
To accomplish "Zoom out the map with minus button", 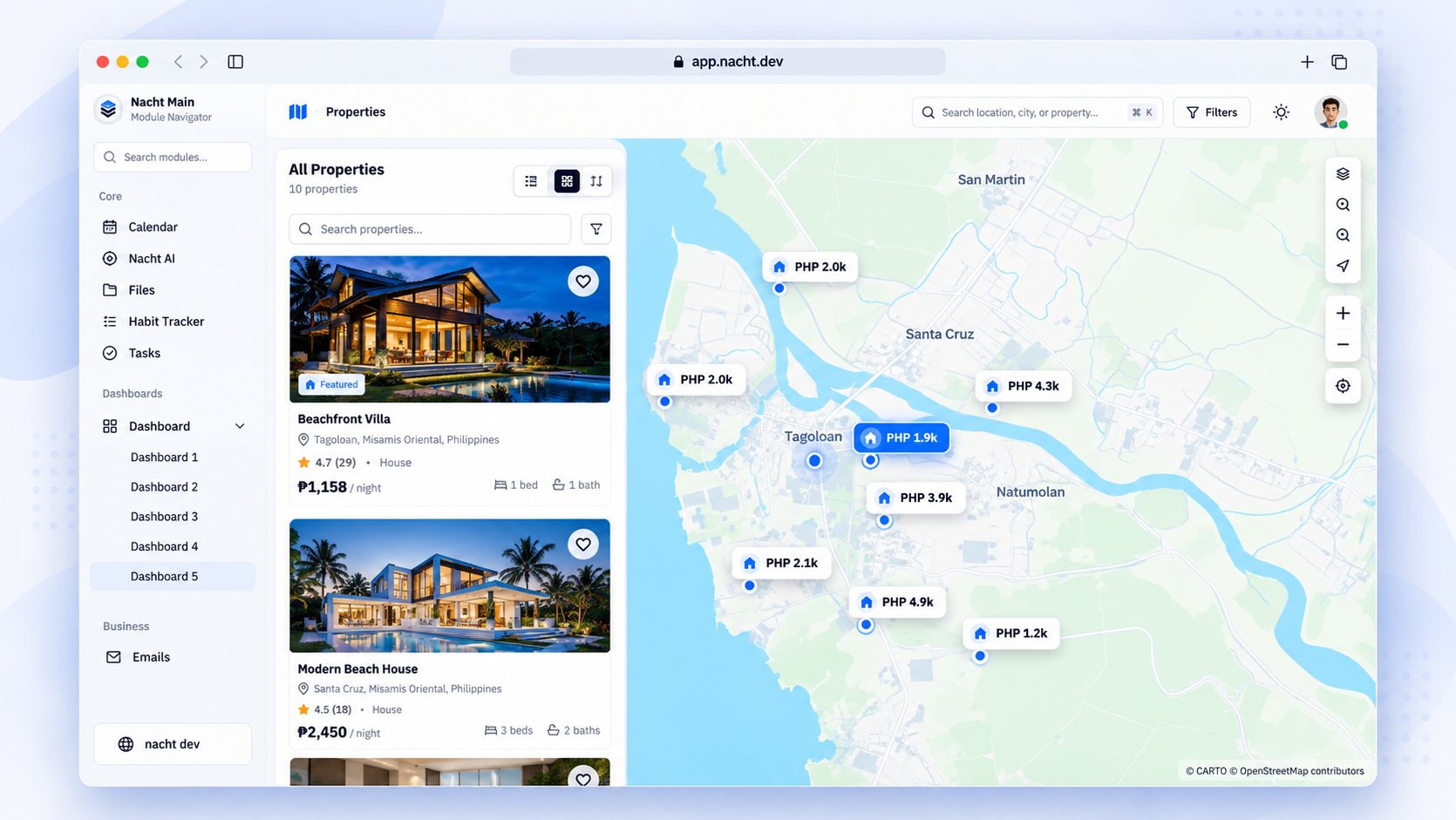I will [1343, 344].
